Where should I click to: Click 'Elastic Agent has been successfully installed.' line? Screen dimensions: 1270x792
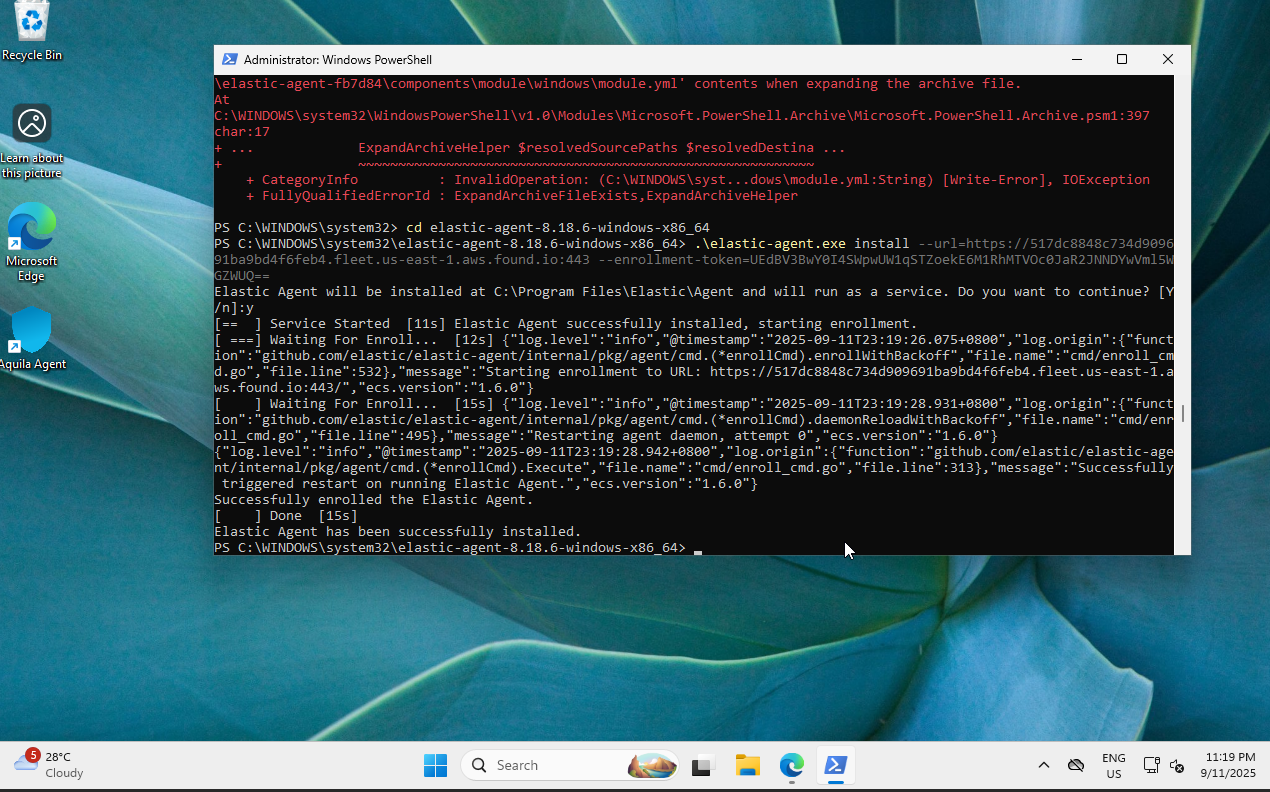tap(398, 532)
